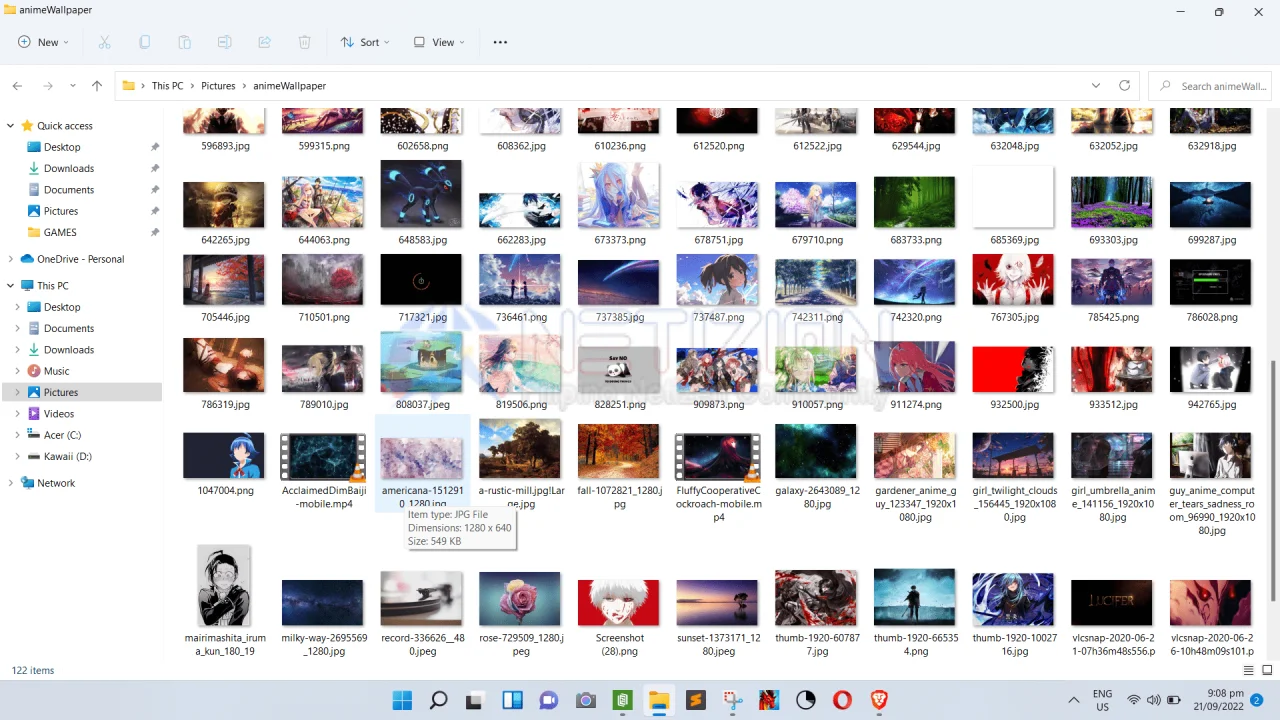1280x720 pixels.
Task: Go up one folder level with Up arrow
Action: coord(97,86)
